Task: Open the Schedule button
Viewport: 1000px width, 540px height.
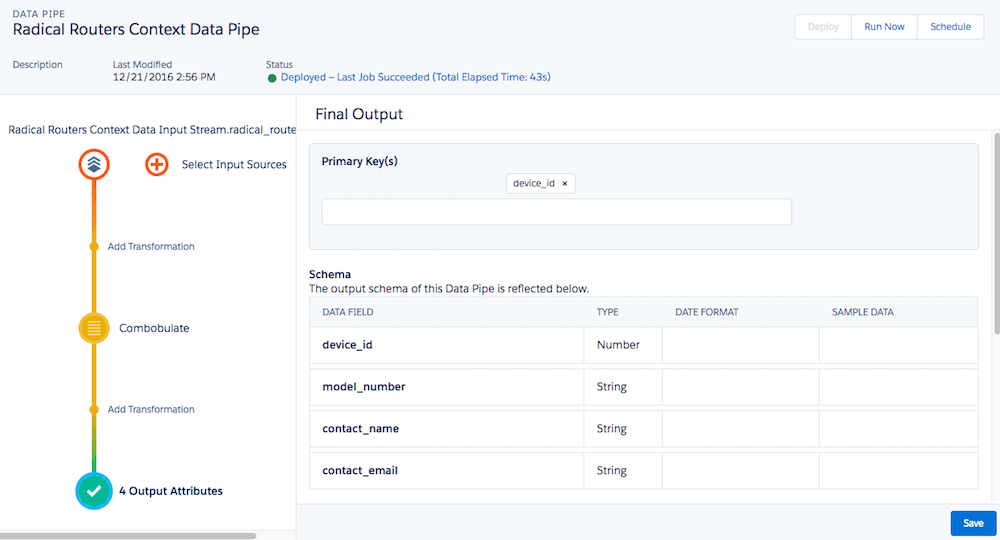Action: pos(950,27)
